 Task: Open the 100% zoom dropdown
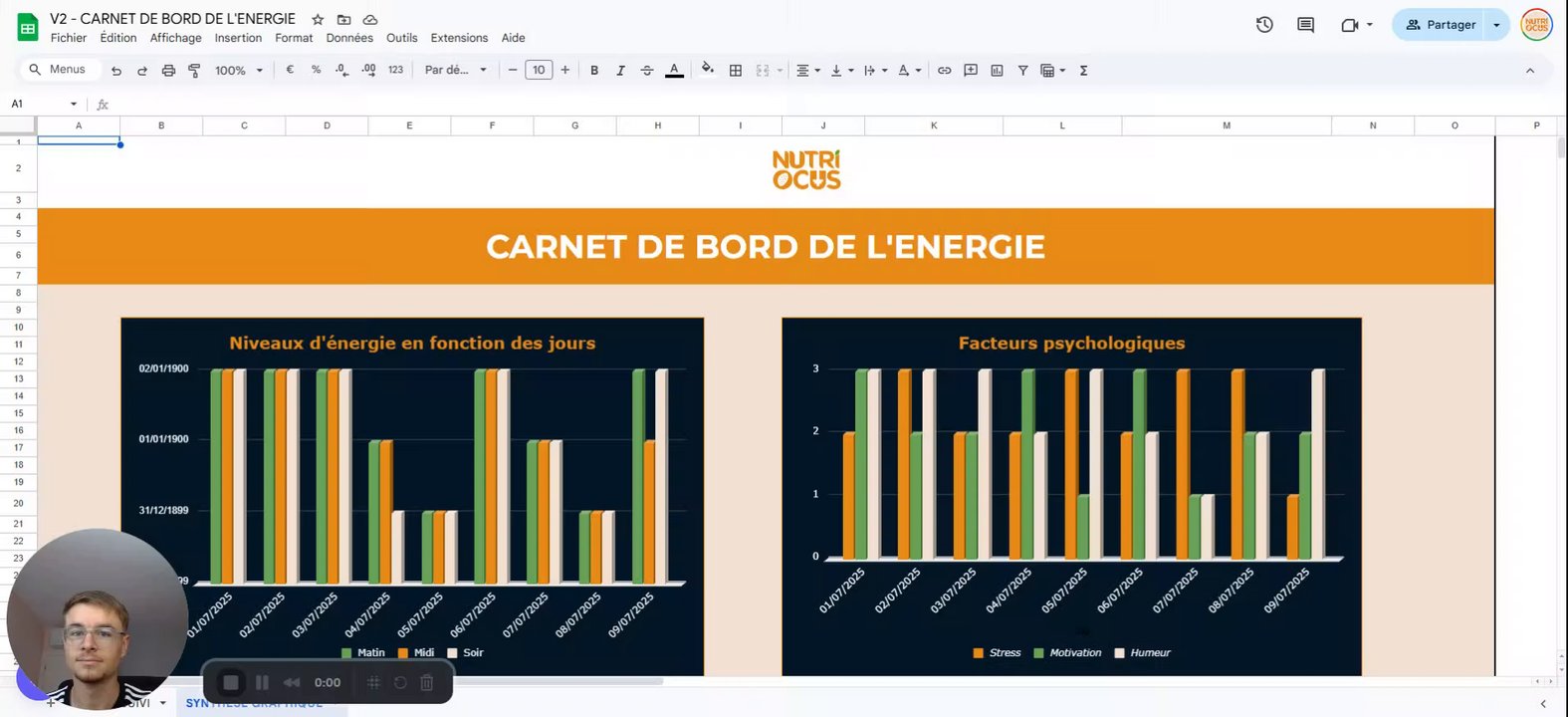239,71
